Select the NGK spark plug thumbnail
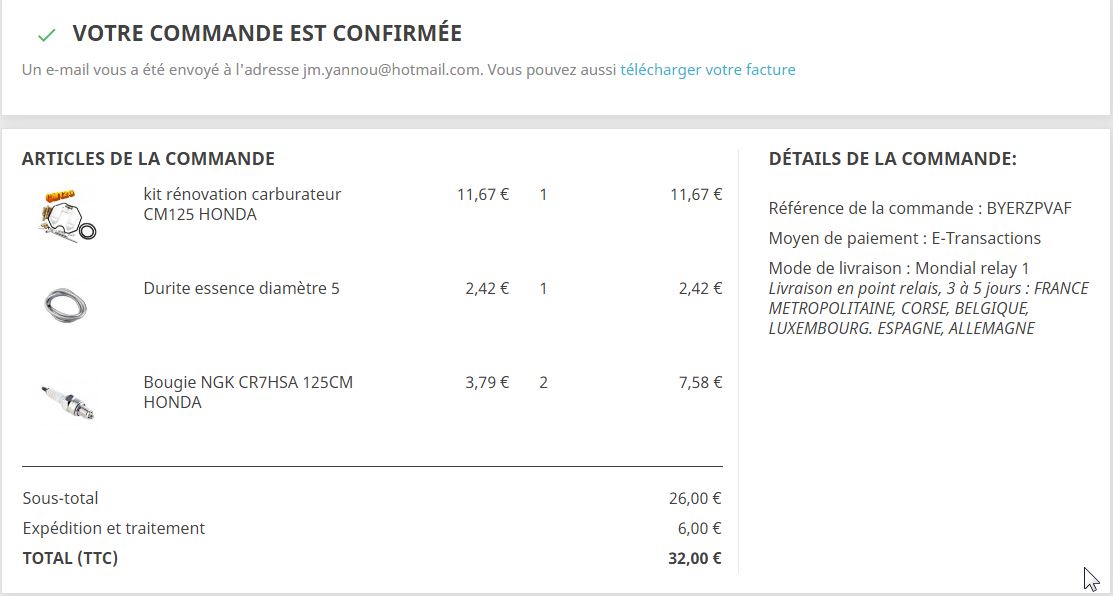 pyautogui.click(x=67, y=401)
